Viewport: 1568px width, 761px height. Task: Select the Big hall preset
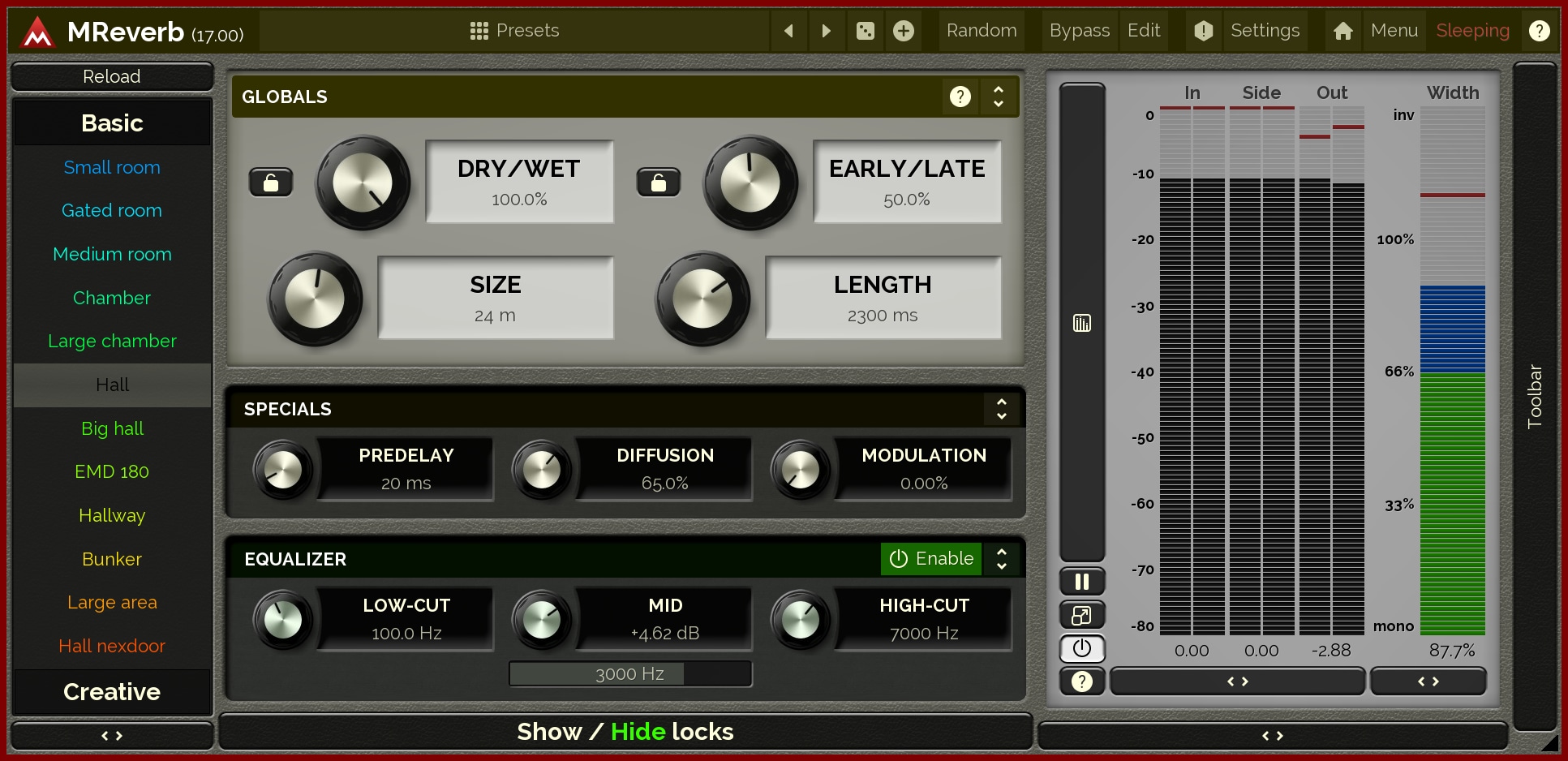(112, 428)
